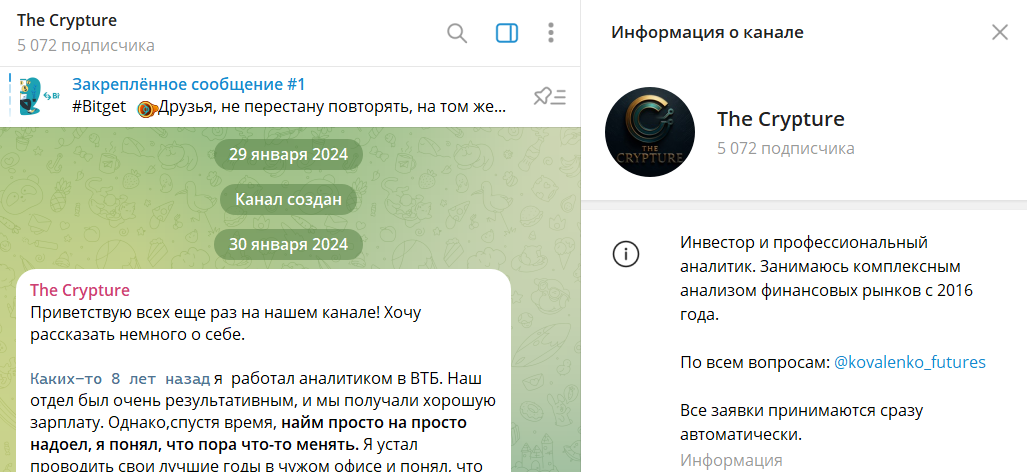
Task: Close the channel information panel
Action: (x=999, y=32)
